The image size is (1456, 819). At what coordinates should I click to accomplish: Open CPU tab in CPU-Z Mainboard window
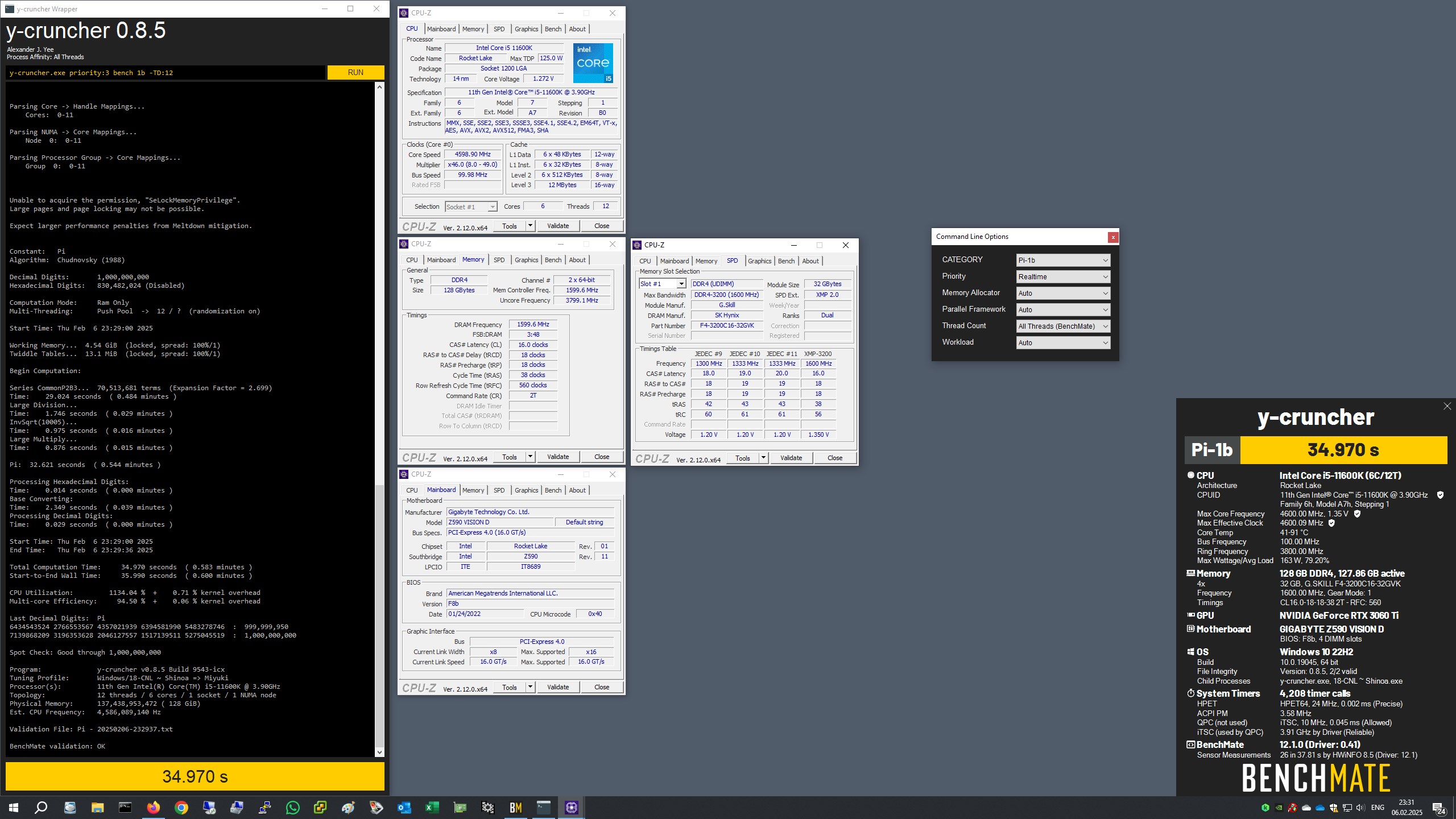tap(412, 490)
